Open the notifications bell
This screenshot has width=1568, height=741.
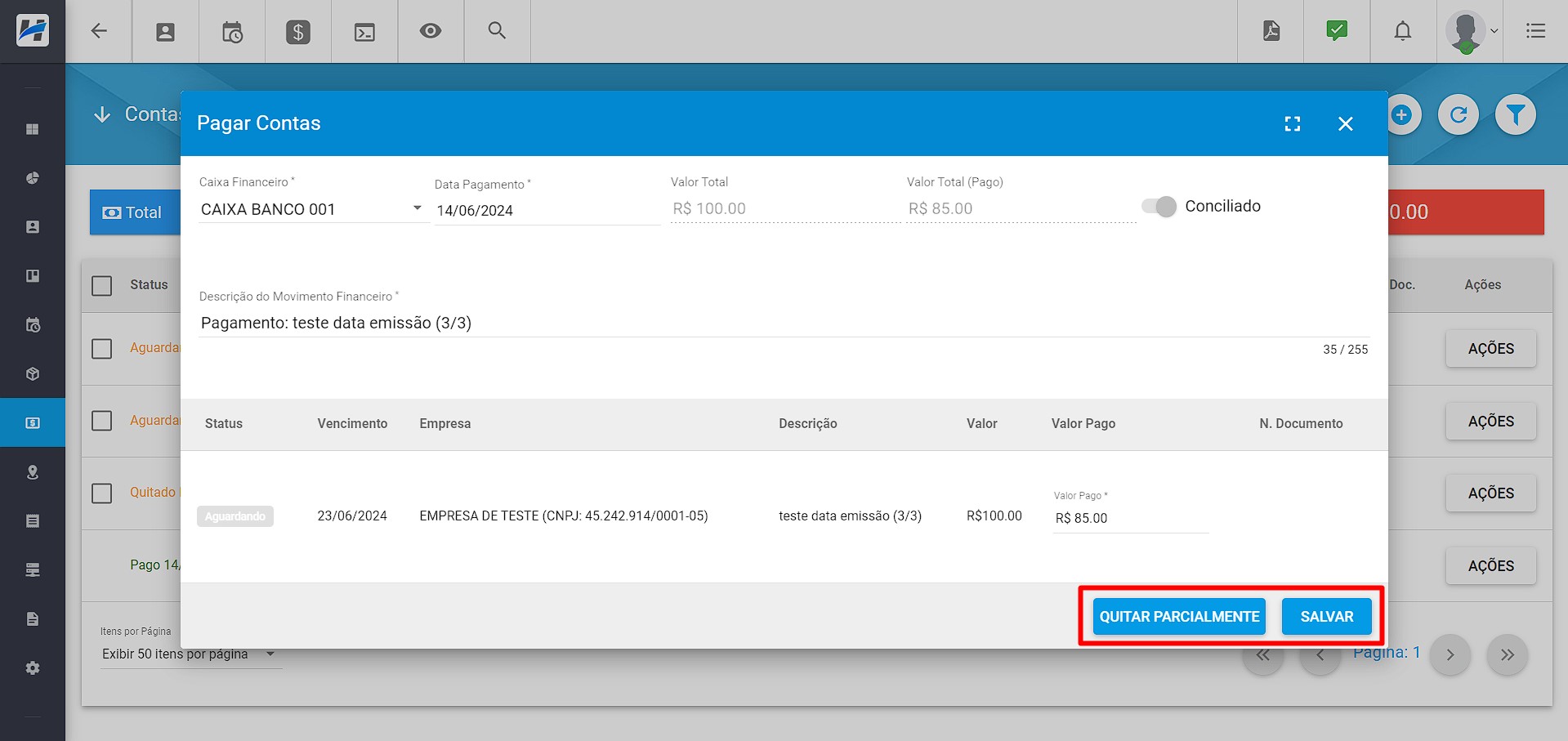click(x=1403, y=31)
